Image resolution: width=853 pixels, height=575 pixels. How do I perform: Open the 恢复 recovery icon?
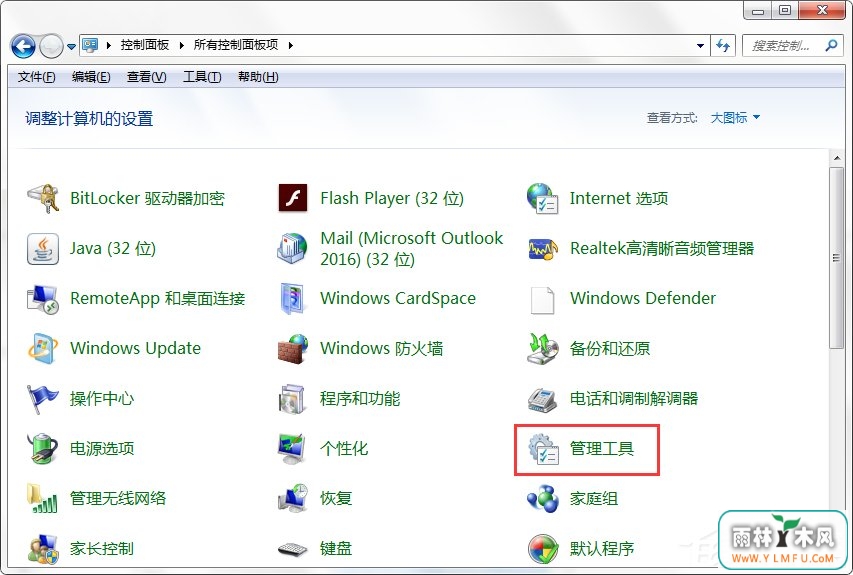pos(293,498)
